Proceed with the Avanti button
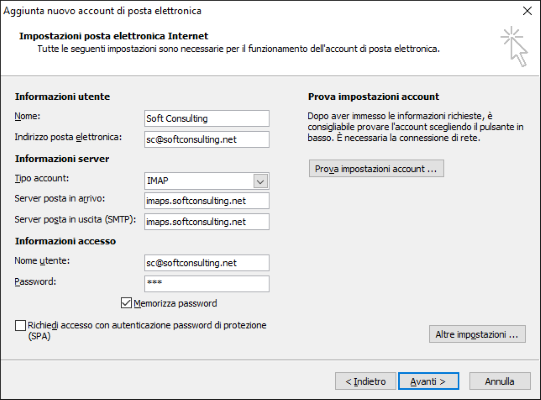 [428, 381]
